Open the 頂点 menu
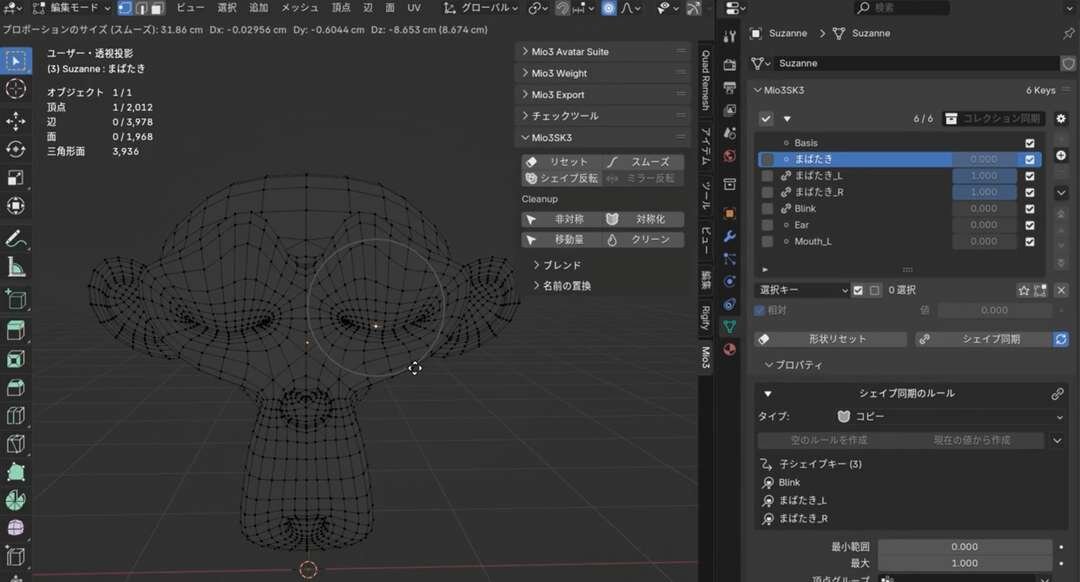The height and width of the screenshot is (582, 1080). pos(341,8)
